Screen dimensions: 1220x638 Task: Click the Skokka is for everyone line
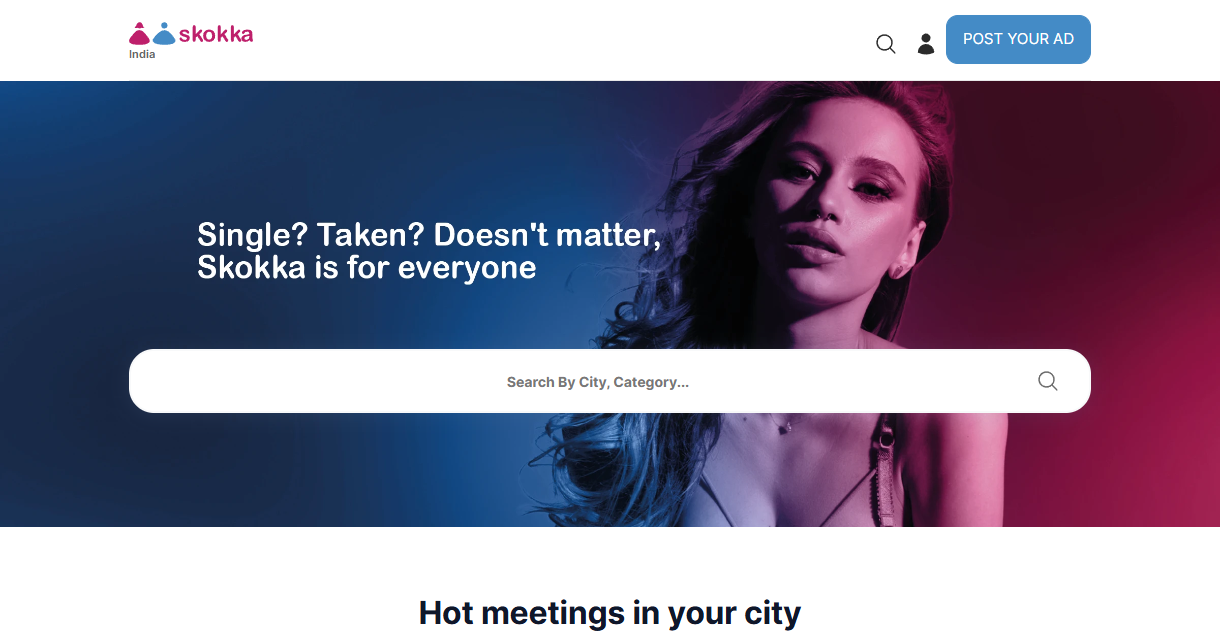point(367,268)
